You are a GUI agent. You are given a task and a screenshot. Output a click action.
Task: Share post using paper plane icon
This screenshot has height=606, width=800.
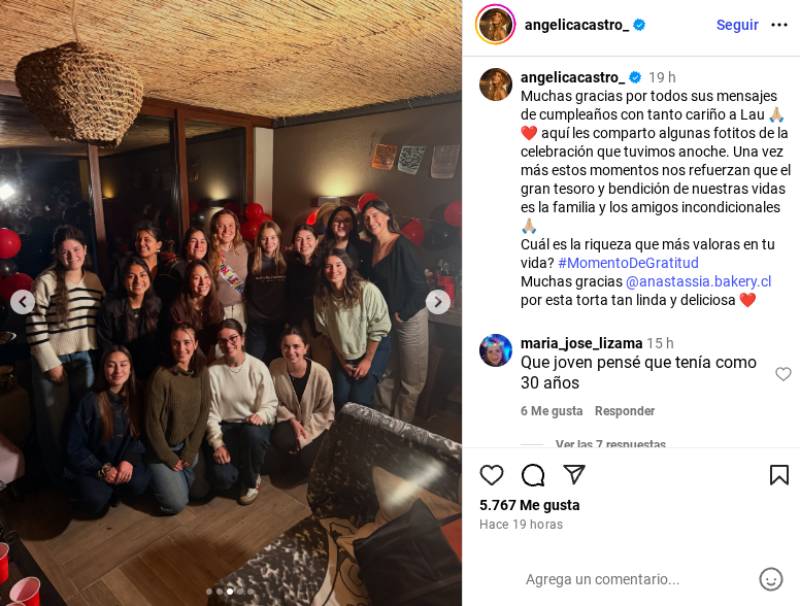click(x=574, y=474)
